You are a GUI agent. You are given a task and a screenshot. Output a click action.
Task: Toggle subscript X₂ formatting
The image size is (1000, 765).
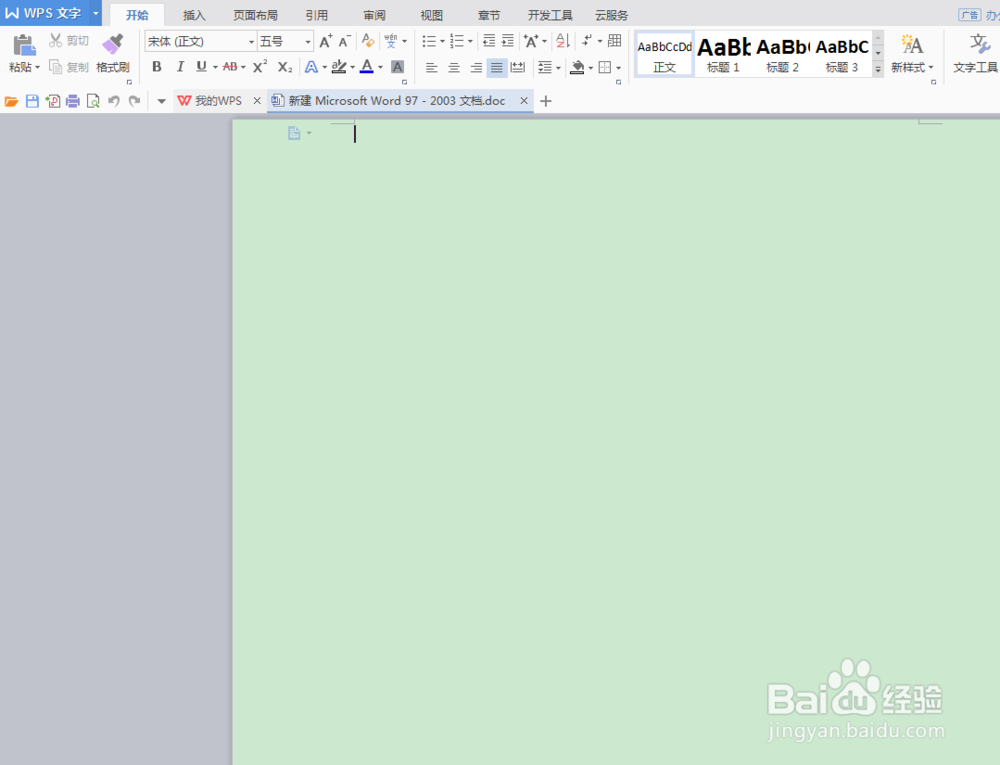(285, 67)
